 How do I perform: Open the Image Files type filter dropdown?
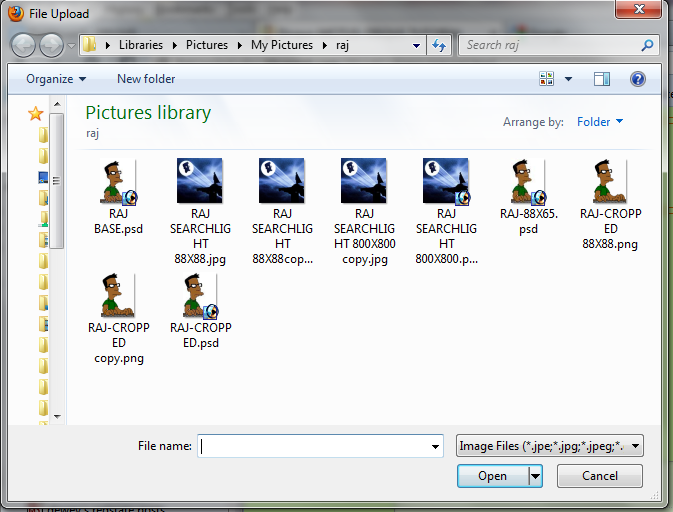coord(549,446)
